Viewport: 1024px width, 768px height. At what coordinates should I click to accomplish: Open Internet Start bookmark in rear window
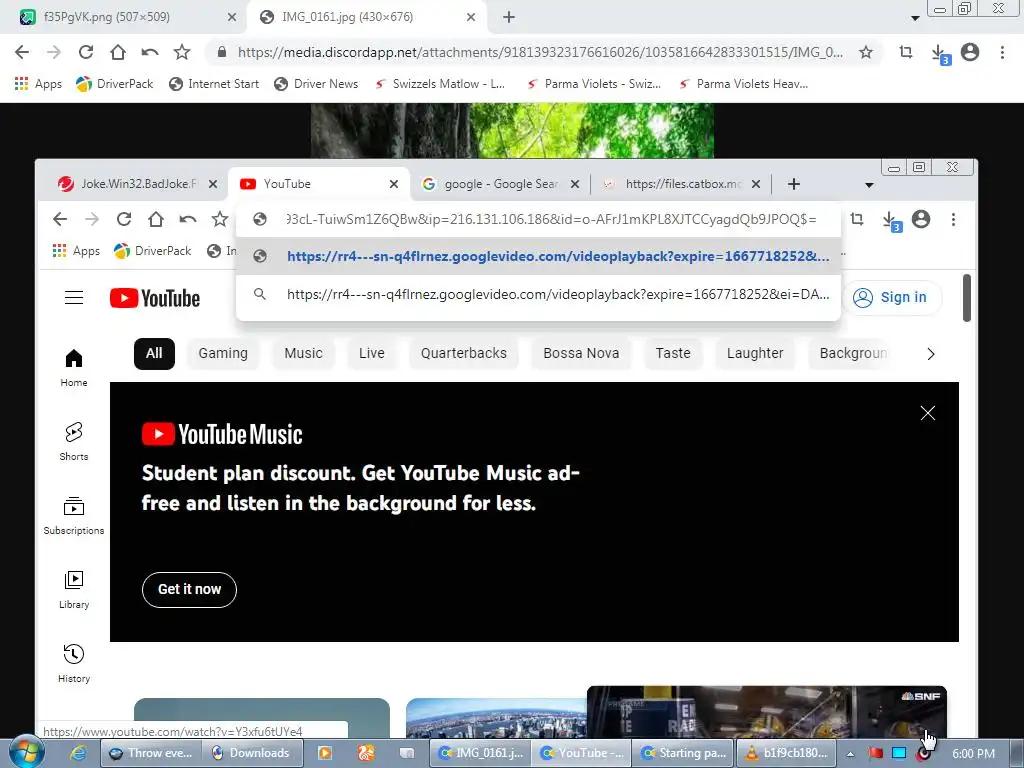tap(214, 84)
